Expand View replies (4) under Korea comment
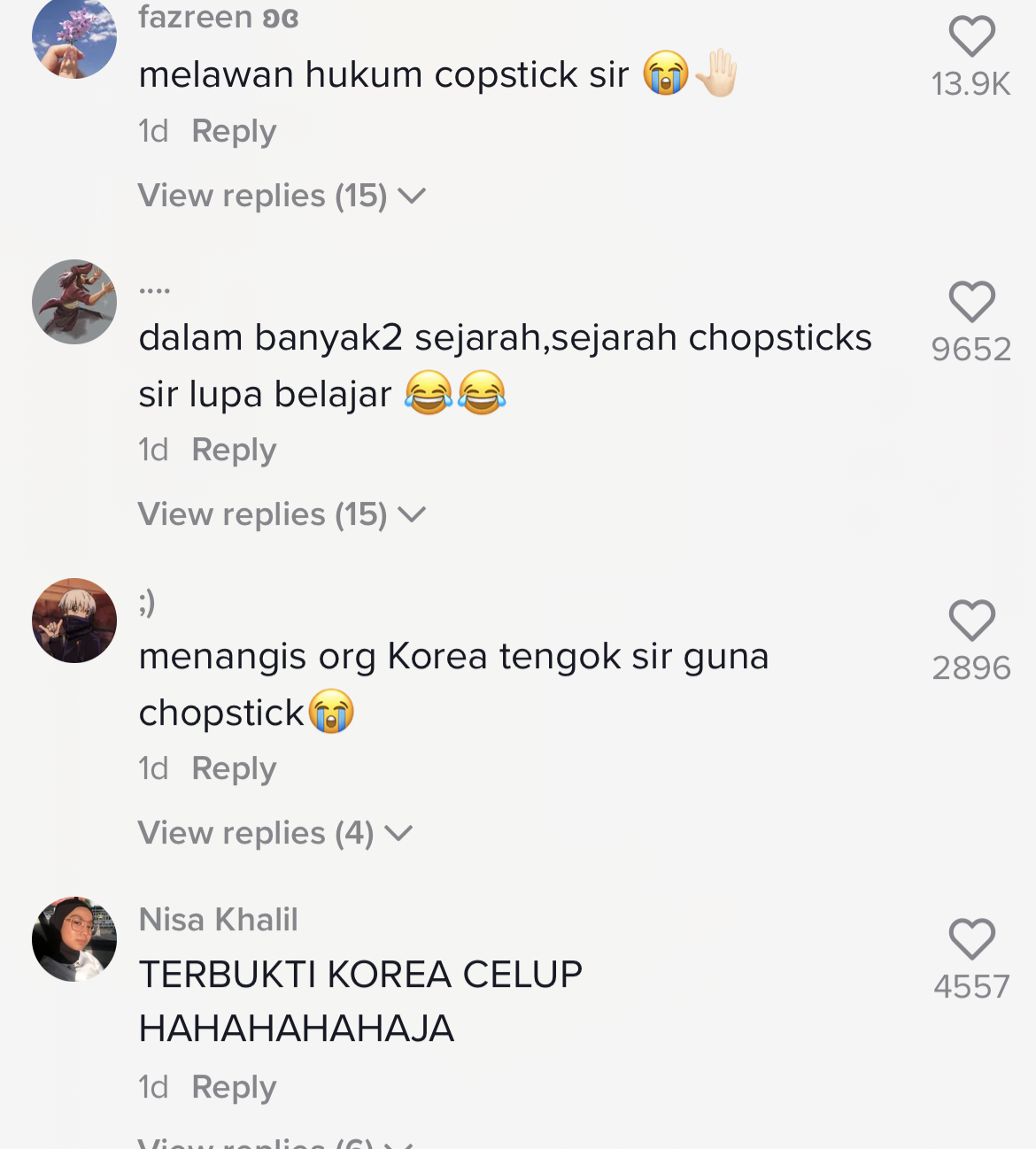The width and height of the screenshot is (1036, 1149). tap(275, 833)
